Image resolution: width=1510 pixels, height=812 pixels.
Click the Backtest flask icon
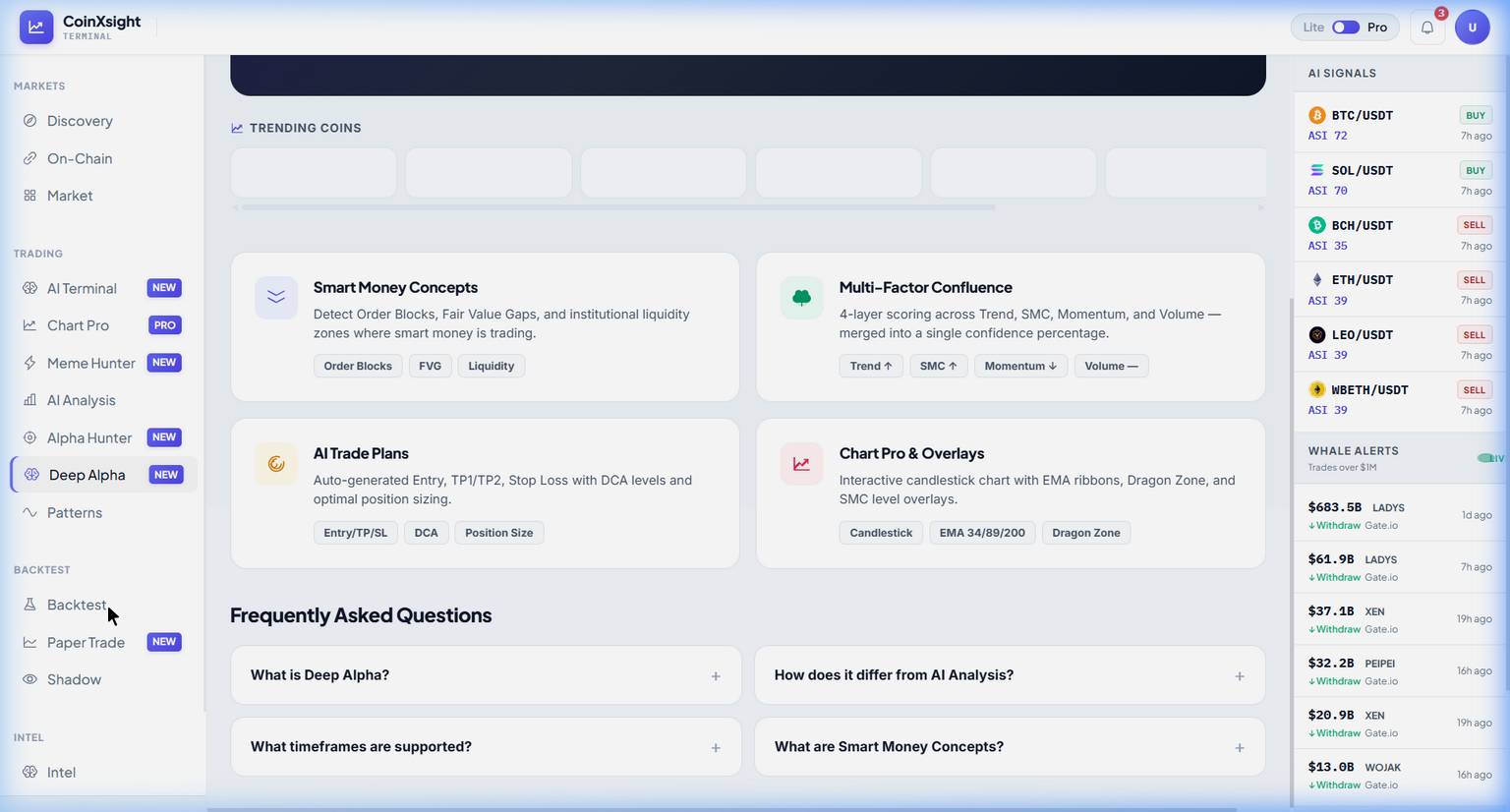[x=29, y=605]
